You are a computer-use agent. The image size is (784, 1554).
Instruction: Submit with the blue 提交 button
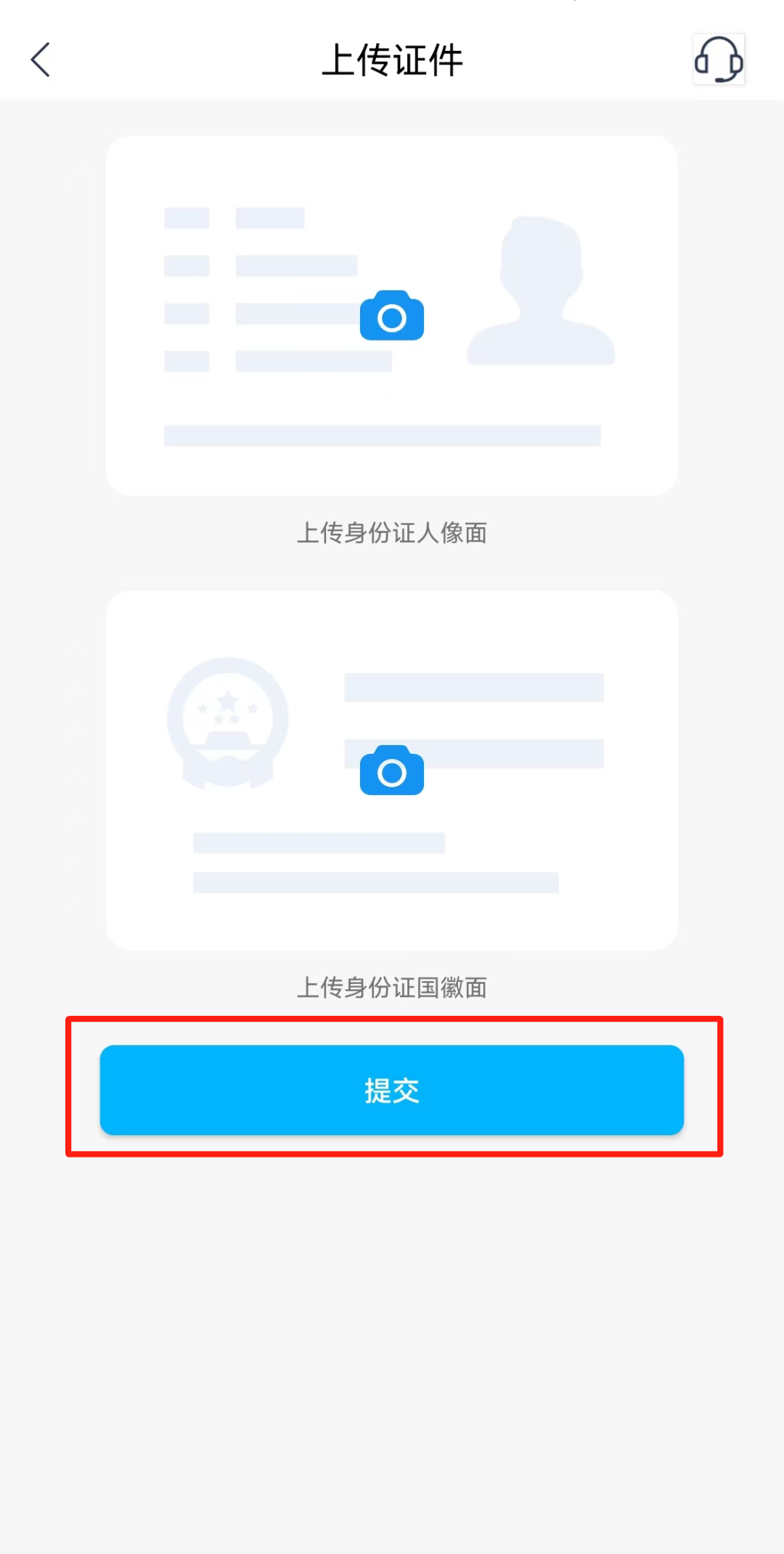(x=392, y=1090)
